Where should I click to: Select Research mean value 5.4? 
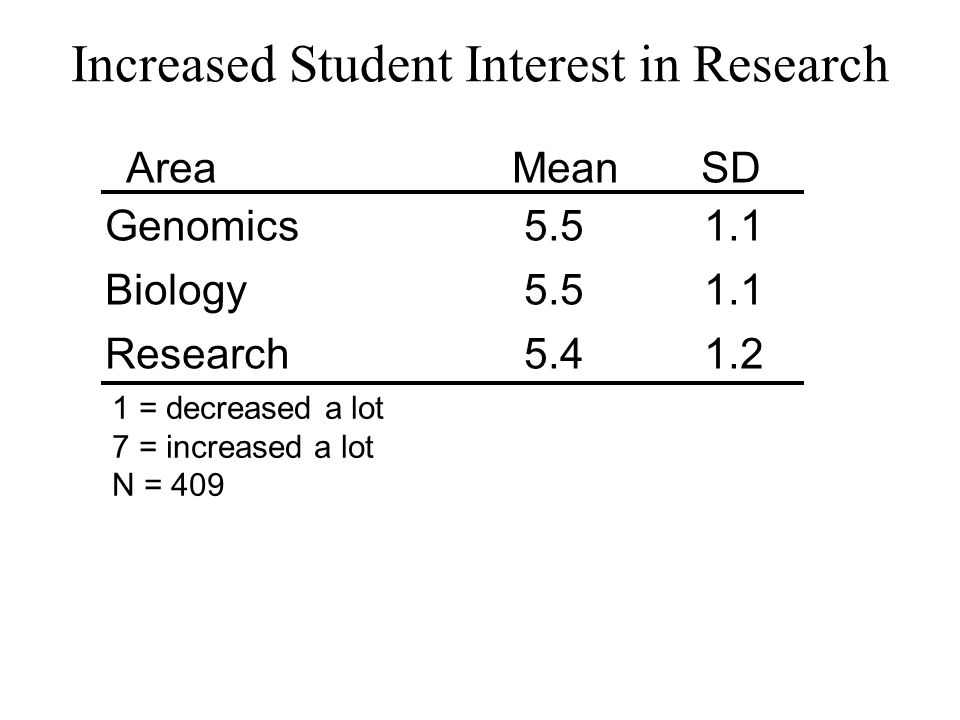tap(553, 354)
